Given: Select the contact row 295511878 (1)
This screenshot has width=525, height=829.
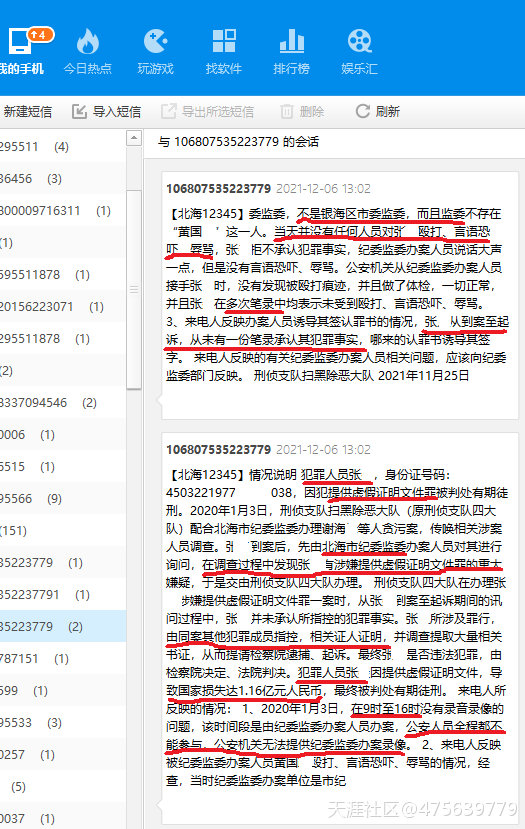Looking at the screenshot, I should (63, 338).
